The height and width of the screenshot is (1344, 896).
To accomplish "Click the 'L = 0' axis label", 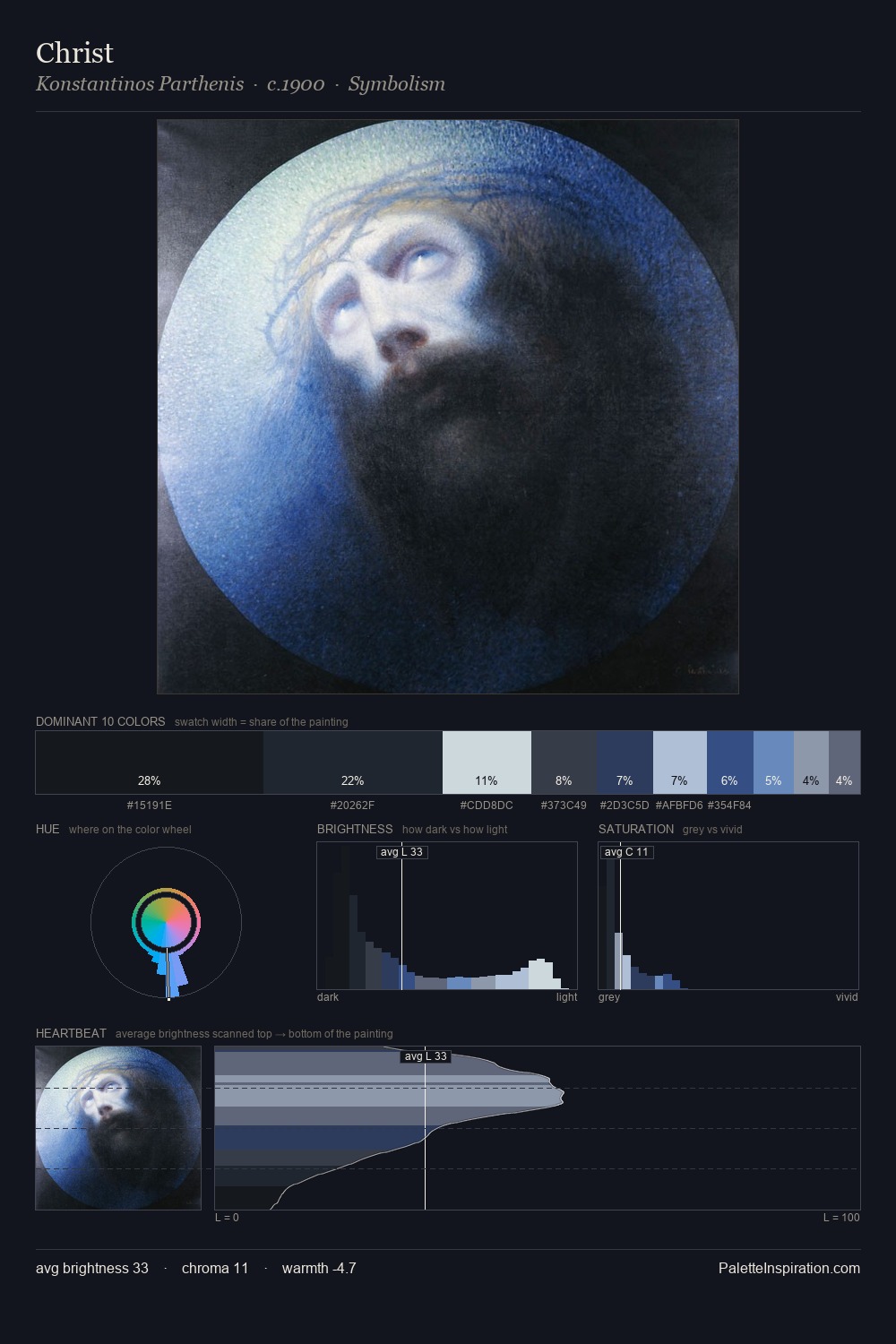I will point(227,1218).
